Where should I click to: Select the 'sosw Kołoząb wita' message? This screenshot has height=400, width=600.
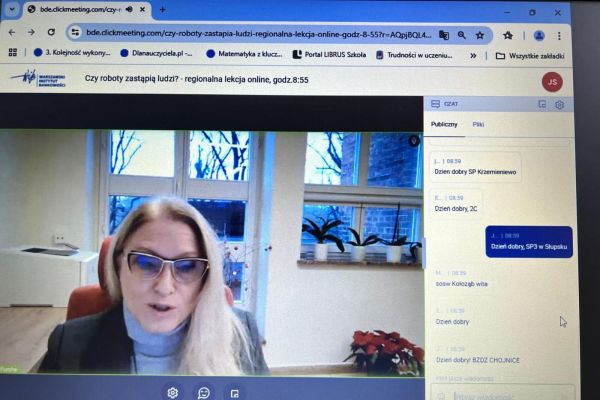click(x=461, y=284)
